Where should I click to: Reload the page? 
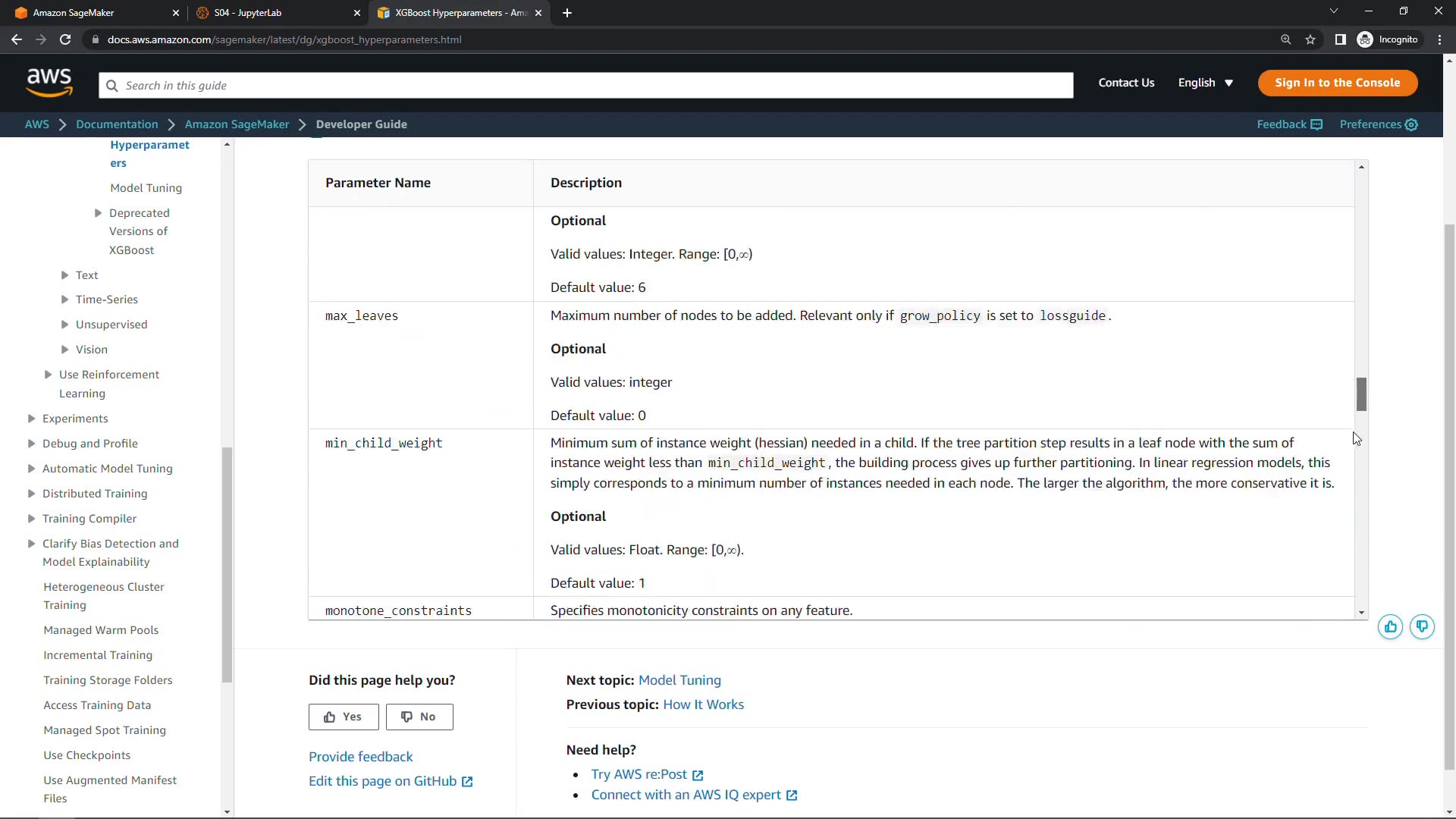65,39
